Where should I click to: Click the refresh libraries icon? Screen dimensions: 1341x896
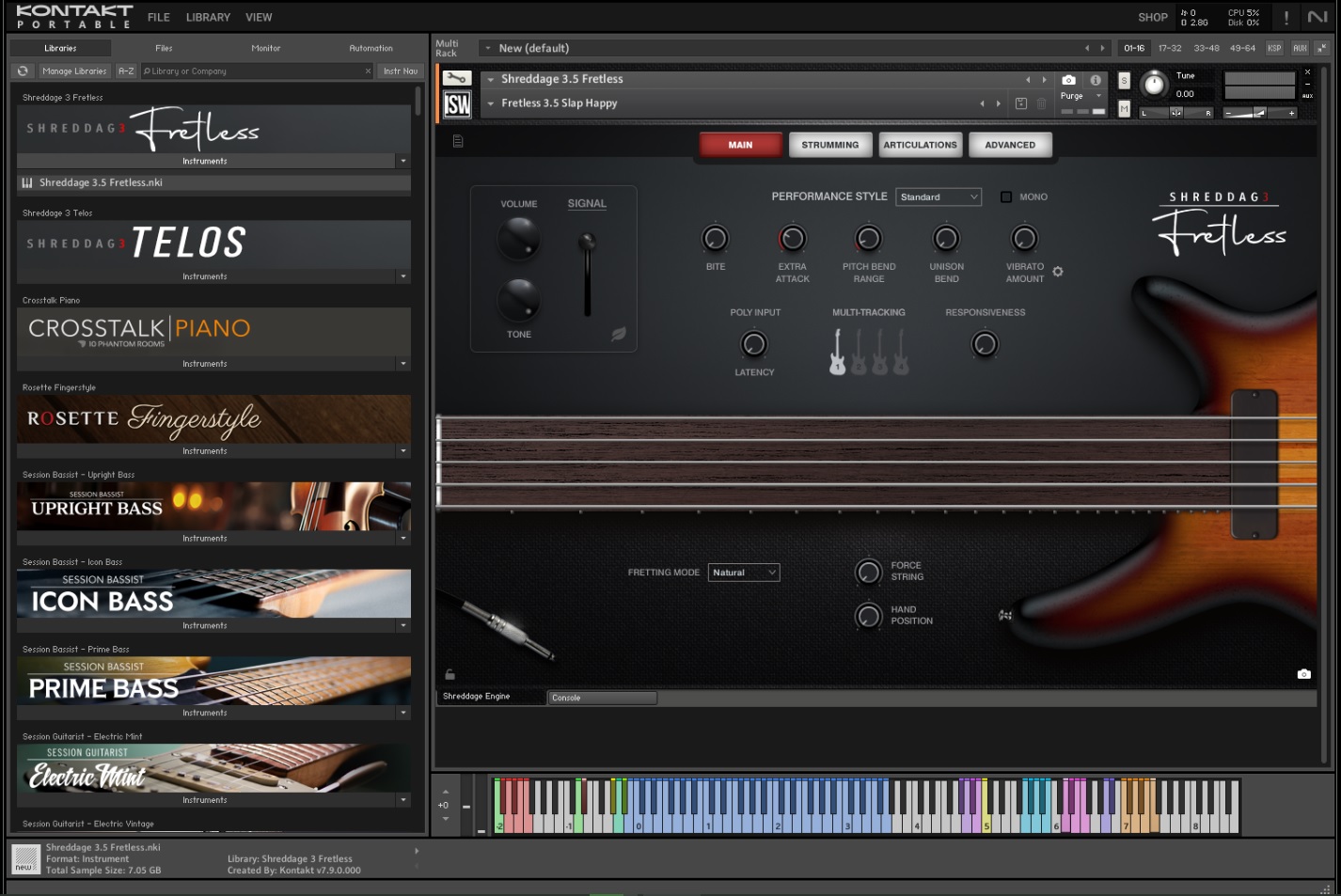[x=23, y=71]
